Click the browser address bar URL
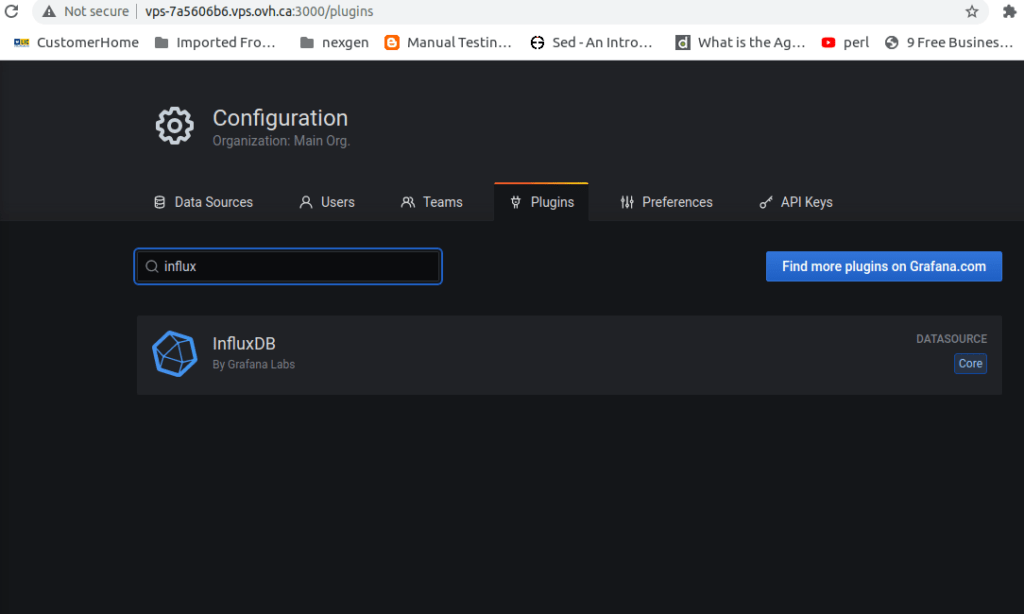Screen dimensions: 1024x614 coord(259,11)
